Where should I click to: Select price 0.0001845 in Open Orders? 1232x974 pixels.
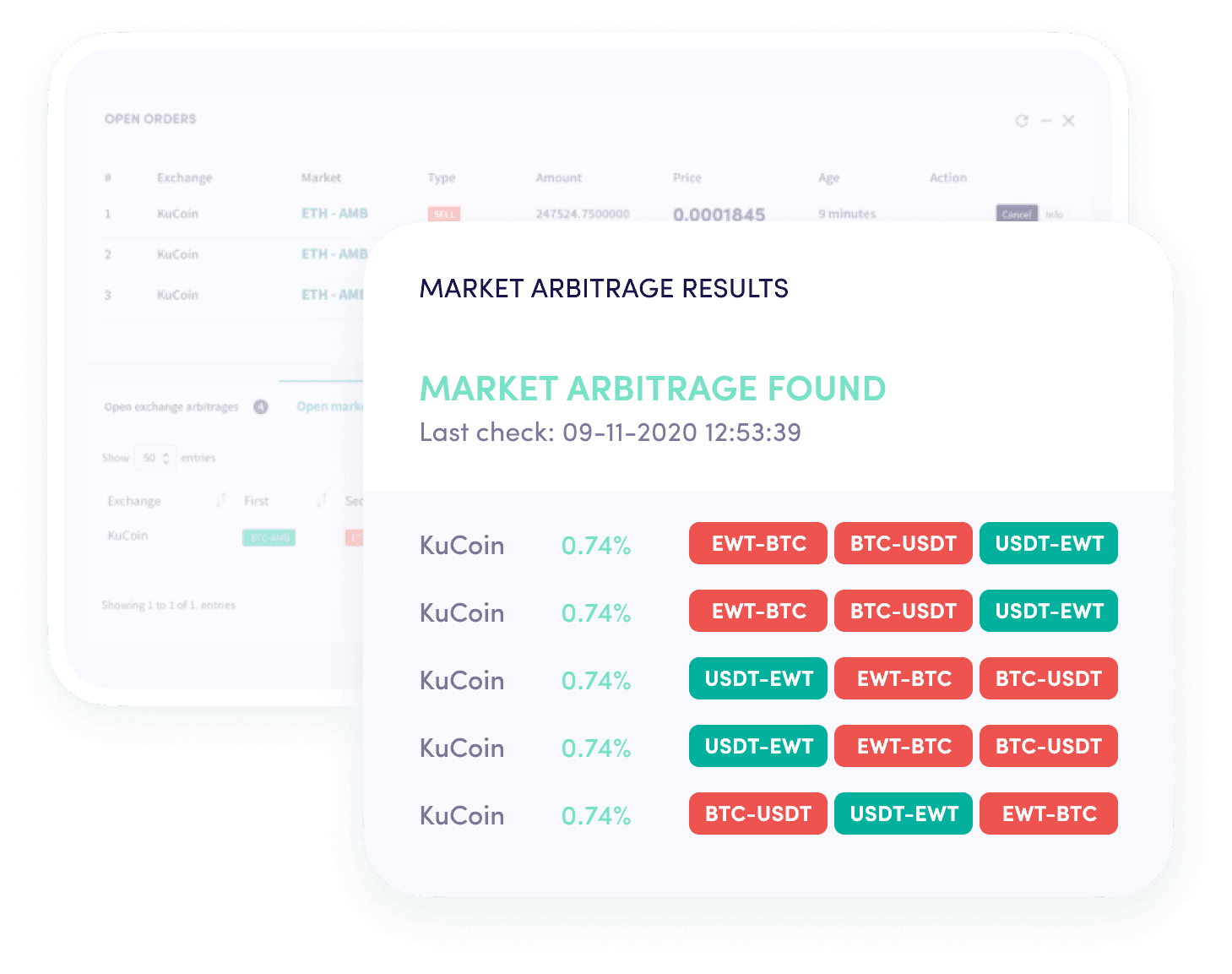tap(719, 215)
